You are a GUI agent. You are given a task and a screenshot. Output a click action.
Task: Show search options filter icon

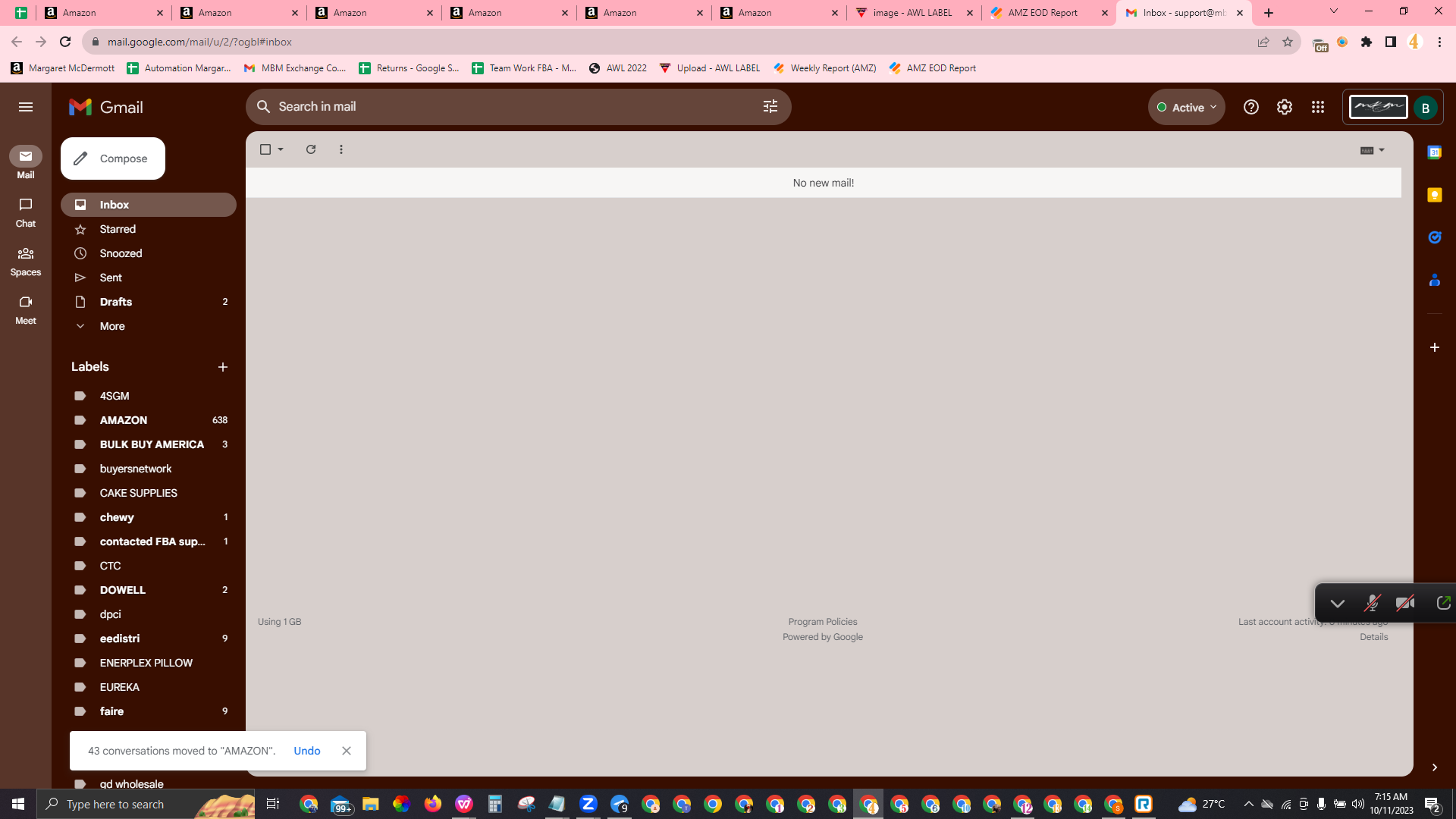(x=770, y=107)
